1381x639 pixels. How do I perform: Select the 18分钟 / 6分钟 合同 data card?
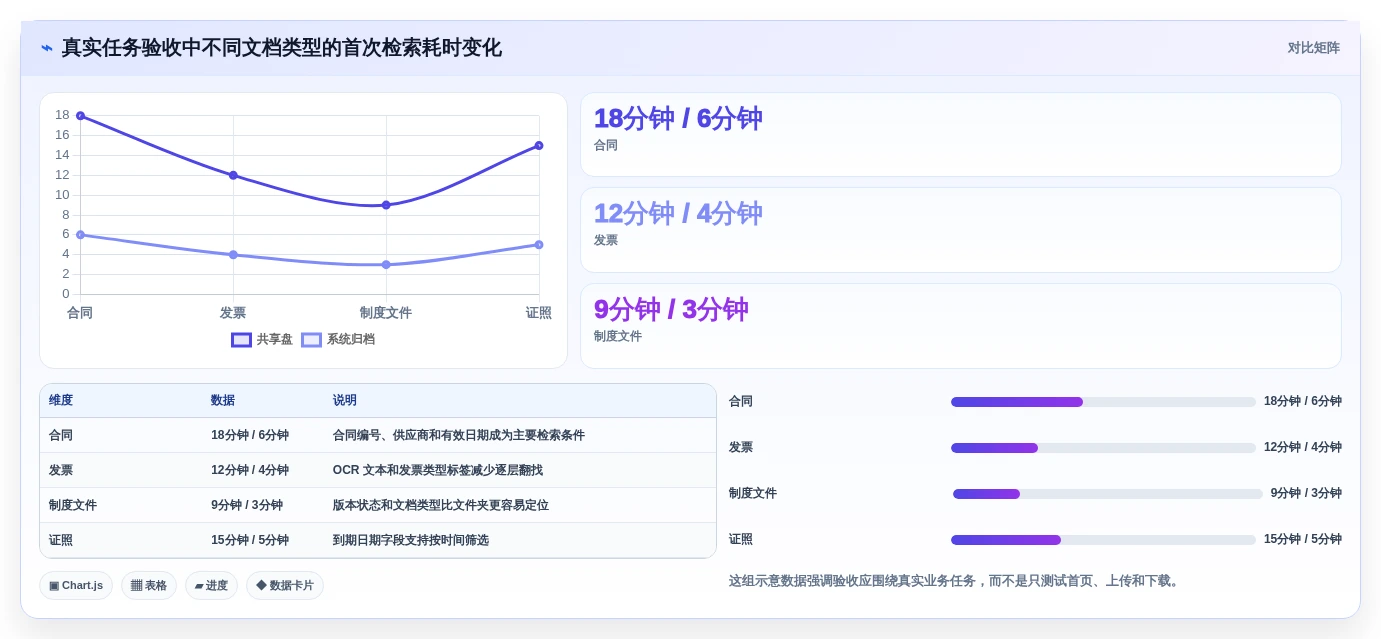(961, 135)
